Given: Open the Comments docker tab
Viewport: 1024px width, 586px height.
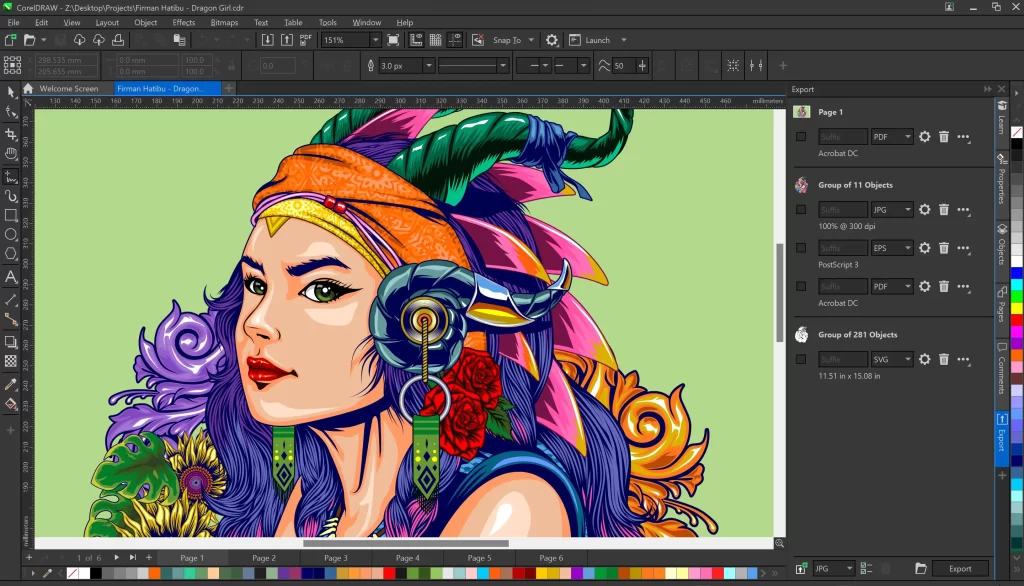Looking at the screenshot, I should [x=1002, y=368].
